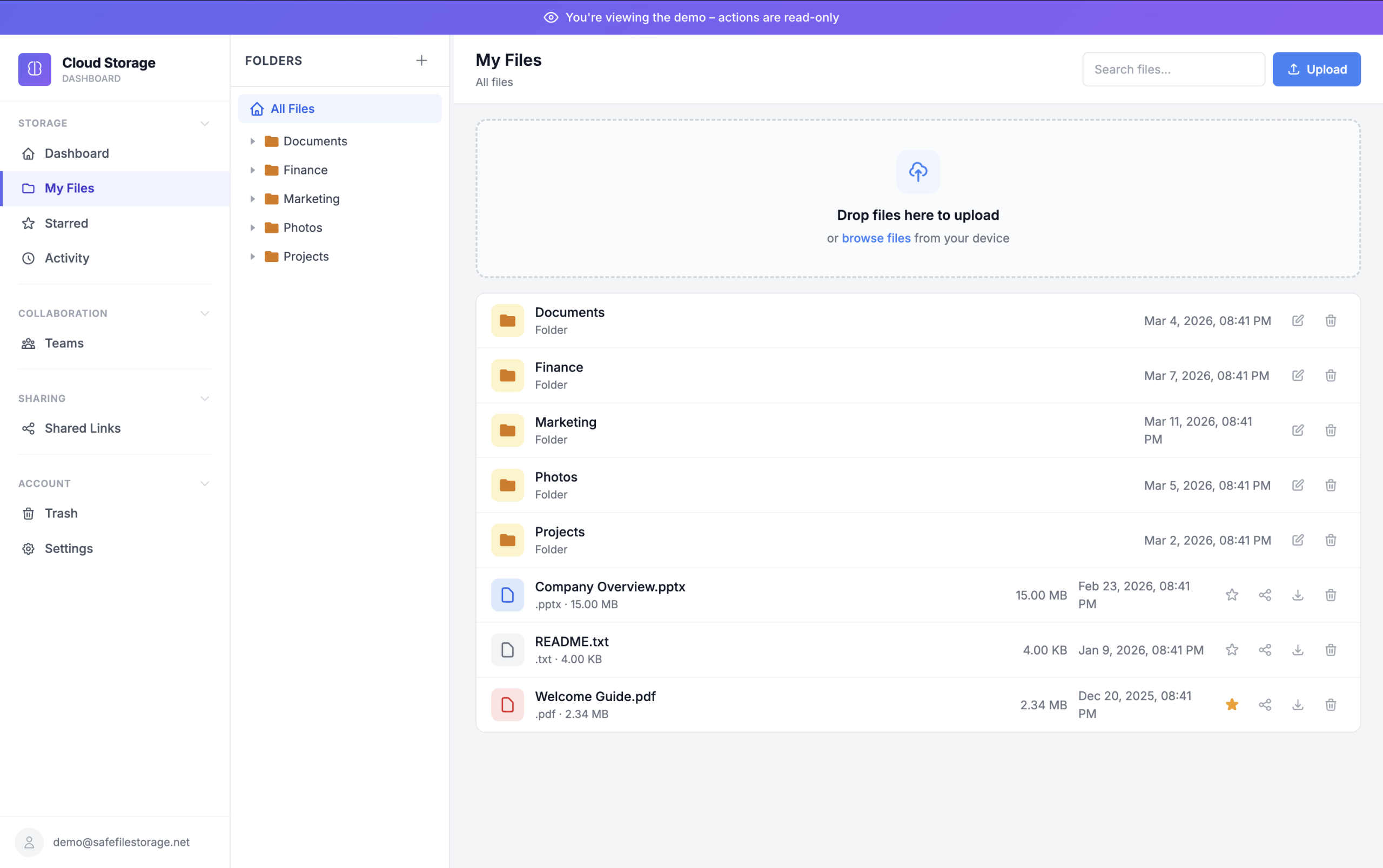This screenshot has height=868, width=1383.
Task: Expand the Photos tree folder
Action: point(252,227)
